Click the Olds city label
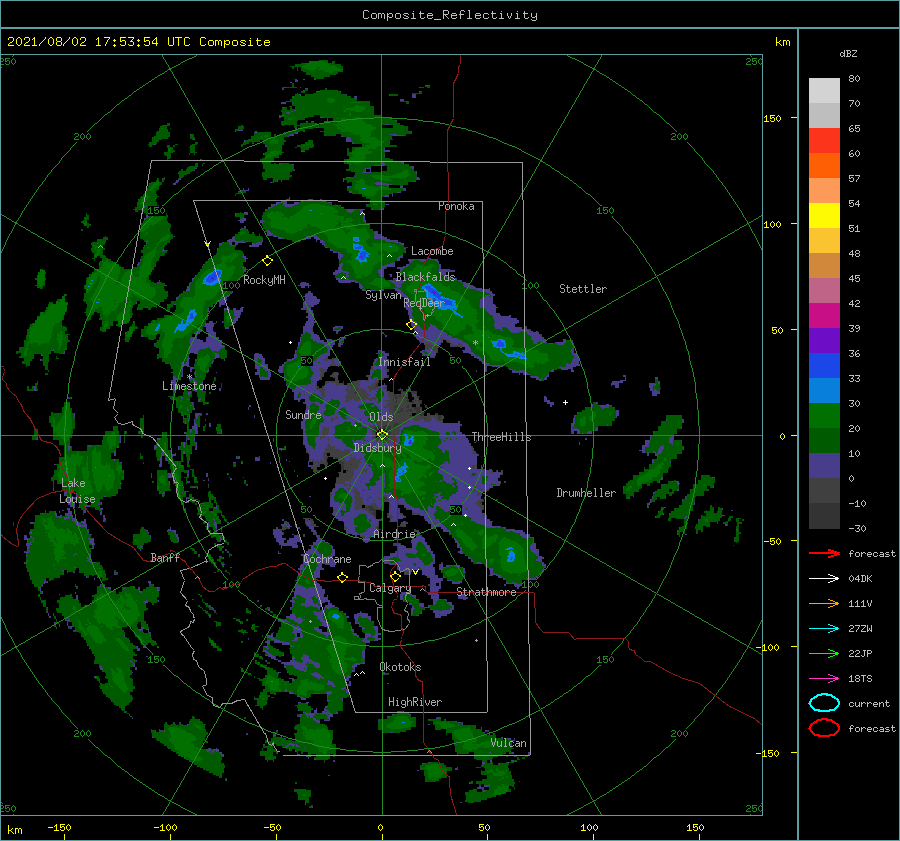The height and width of the screenshot is (841, 900). (381, 417)
